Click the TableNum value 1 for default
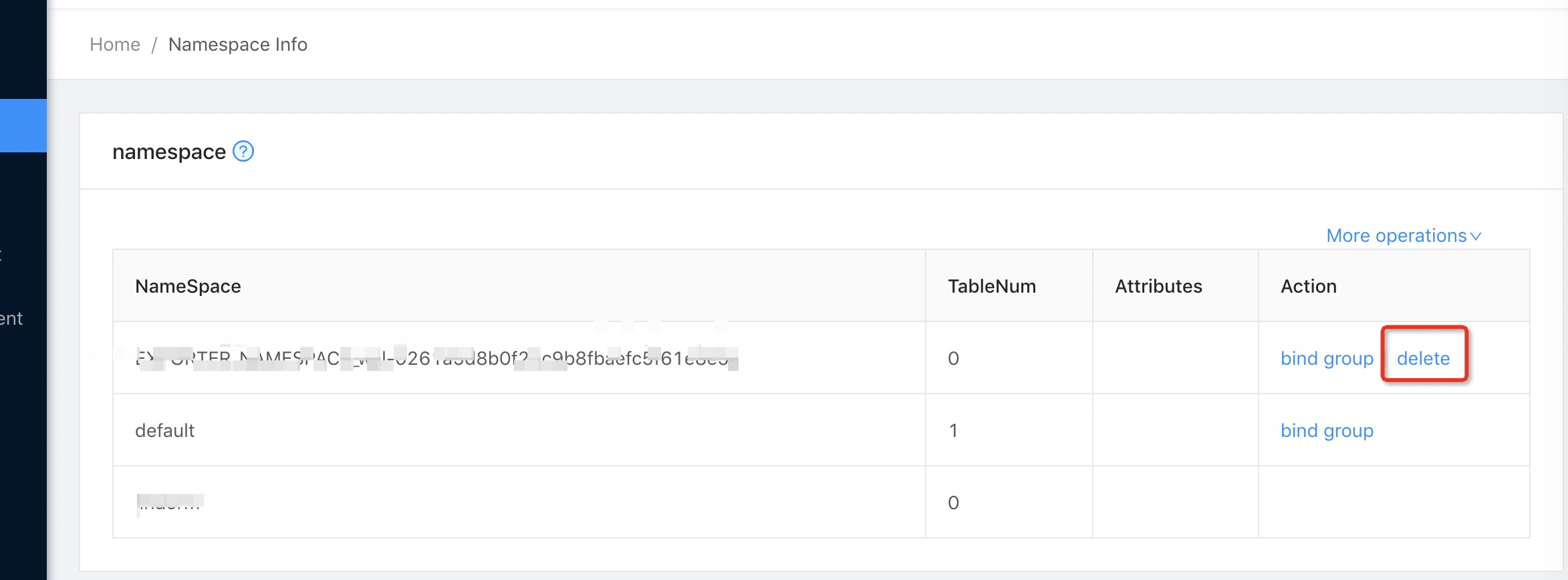Viewport: 1568px width, 580px height. (x=953, y=431)
